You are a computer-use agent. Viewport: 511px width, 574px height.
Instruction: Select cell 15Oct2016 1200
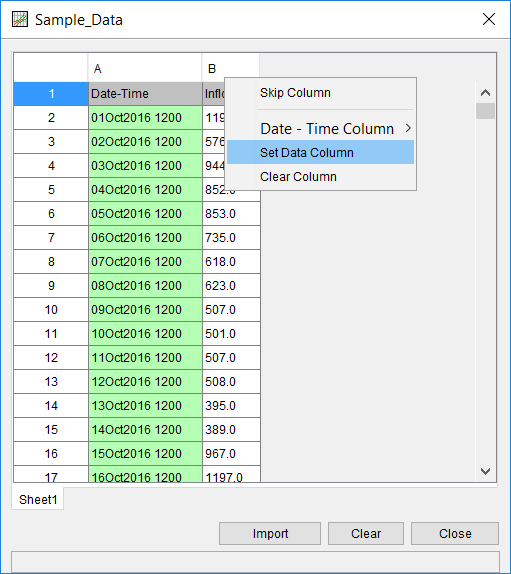point(145,453)
